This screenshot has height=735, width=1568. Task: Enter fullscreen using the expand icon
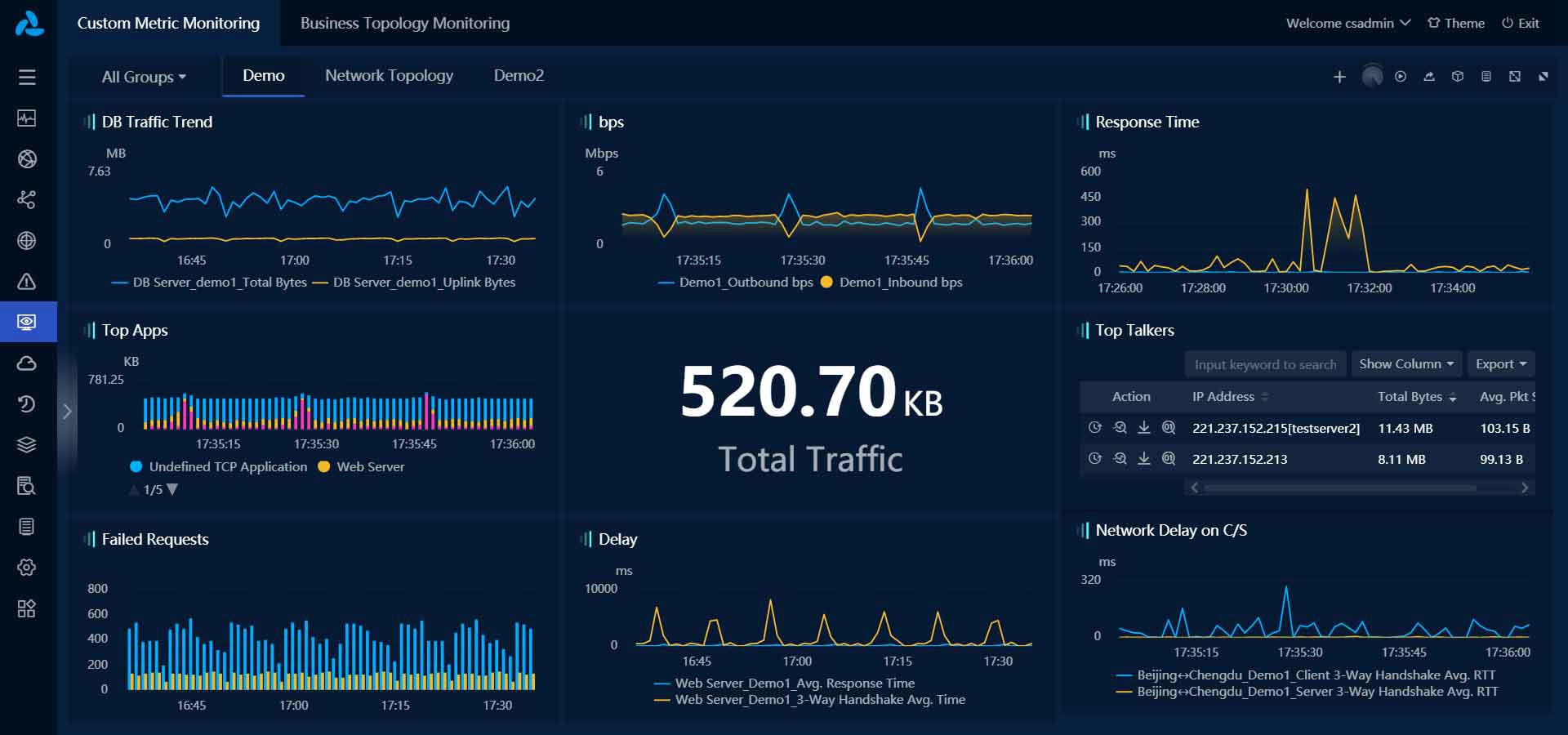tap(1515, 76)
